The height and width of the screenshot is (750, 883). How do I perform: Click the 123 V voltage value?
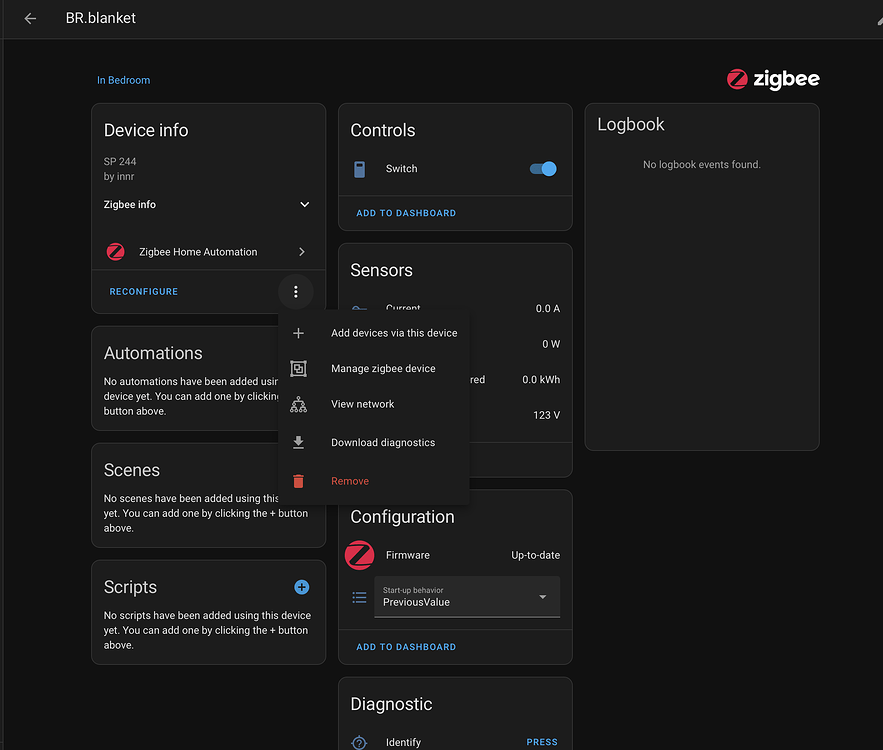546,415
